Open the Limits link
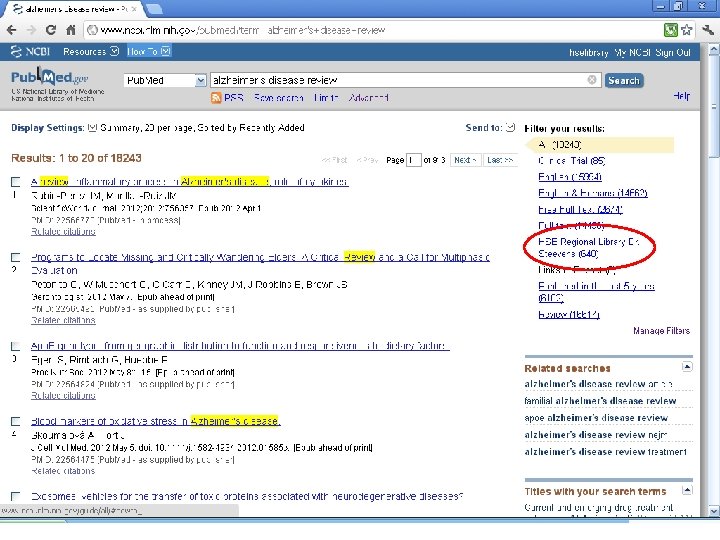The width and height of the screenshot is (720, 540). (326, 97)
